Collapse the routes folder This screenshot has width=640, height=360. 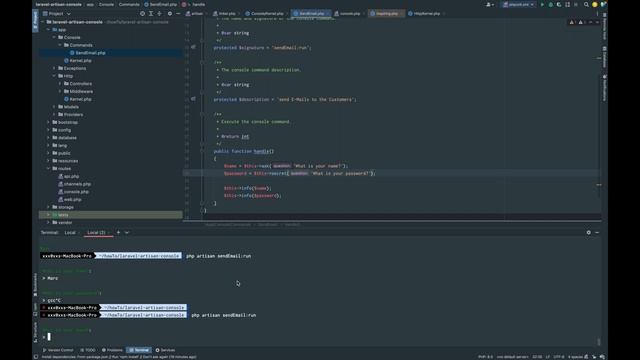[49, 169]
